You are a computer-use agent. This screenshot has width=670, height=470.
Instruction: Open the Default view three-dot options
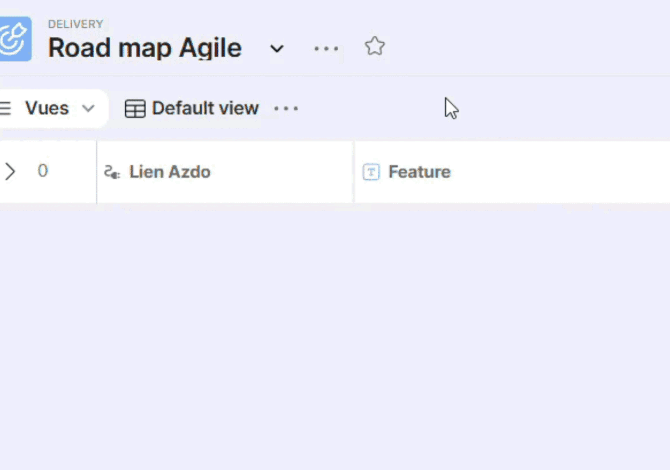click(x=286, y=108)
